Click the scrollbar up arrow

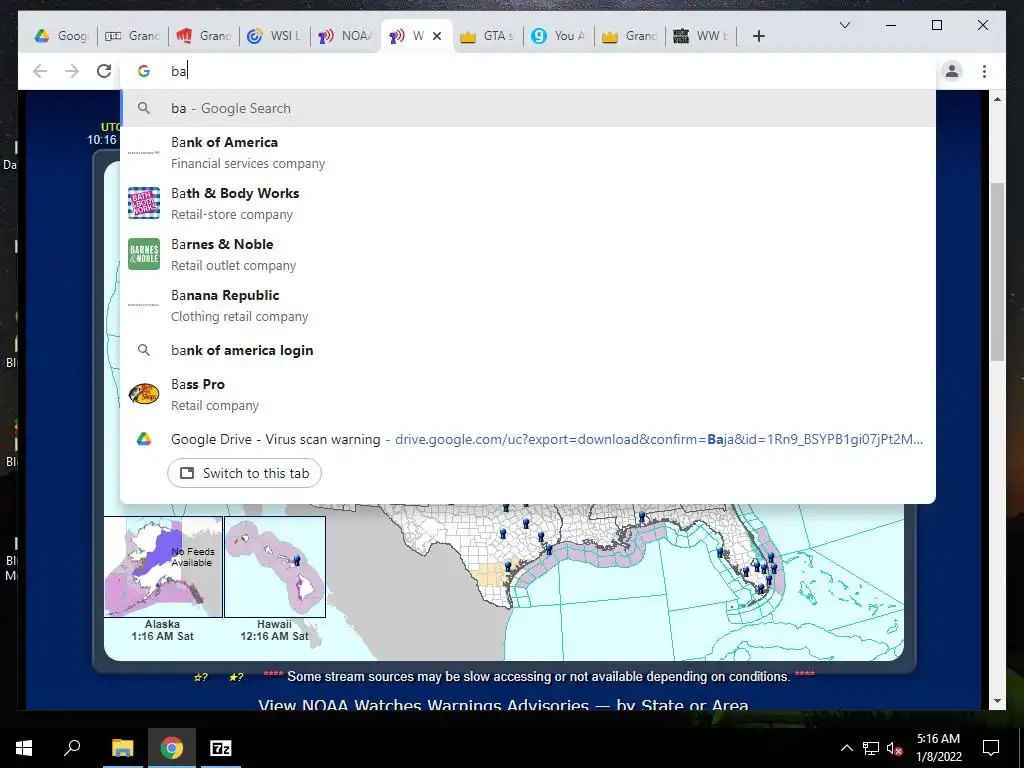(x=997, y=99)
